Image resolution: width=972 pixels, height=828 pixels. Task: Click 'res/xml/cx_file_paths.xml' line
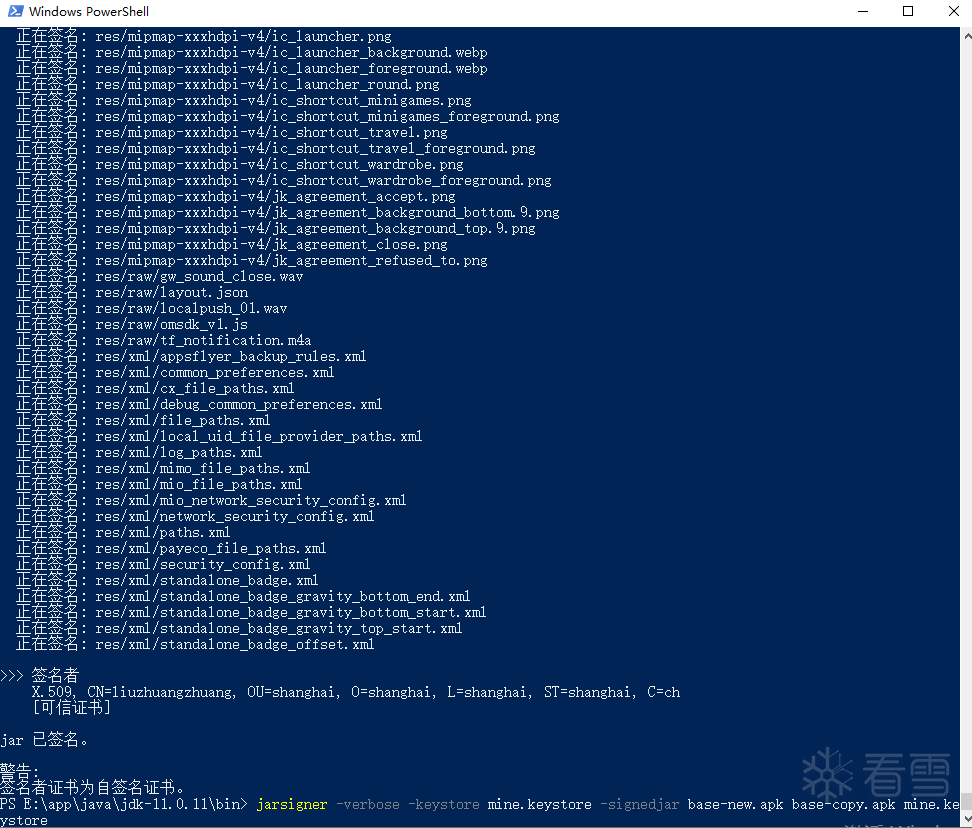point(156,389)
